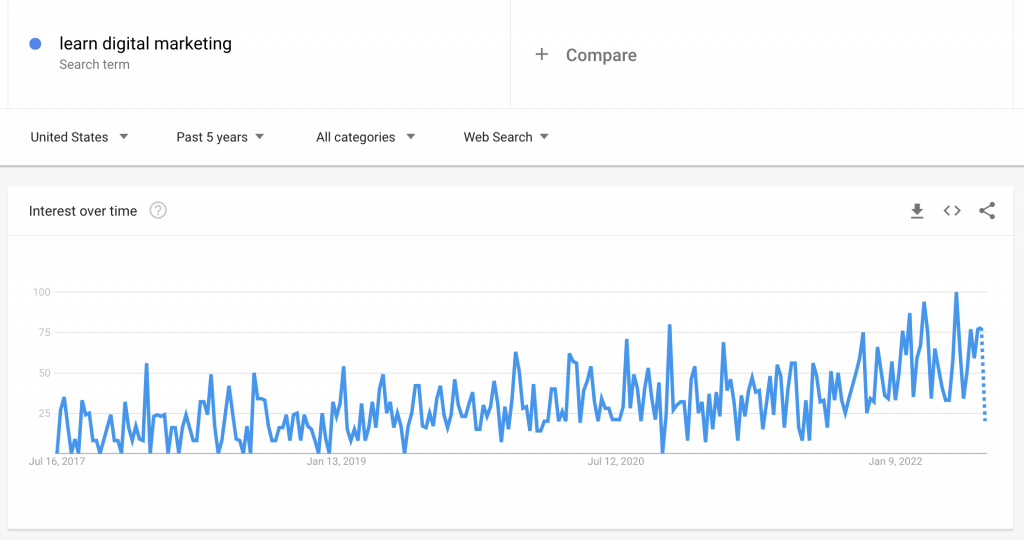Image resolution: width=1024 pixels, height=540 pixels.
Task: Open the Past 5 years time range dropdown
Action: pos(220,137)
